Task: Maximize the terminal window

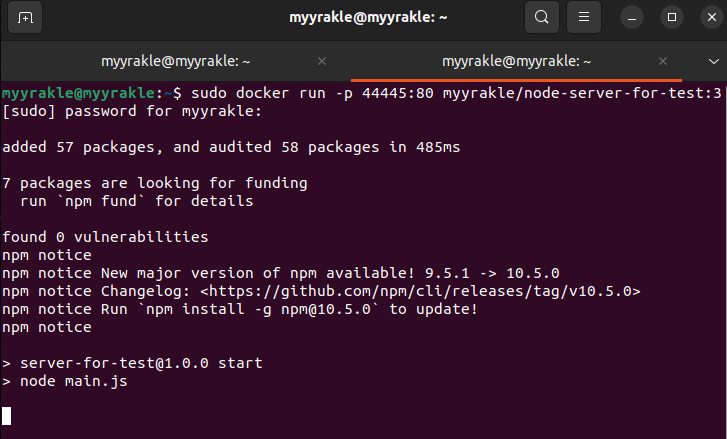Action: click(672, 17)
